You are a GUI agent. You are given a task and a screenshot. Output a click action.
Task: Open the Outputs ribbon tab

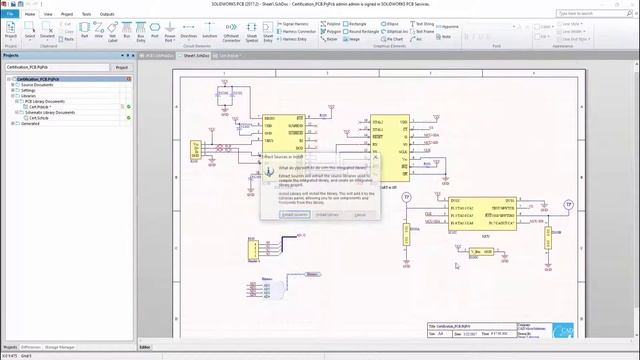tap(107, 14)
